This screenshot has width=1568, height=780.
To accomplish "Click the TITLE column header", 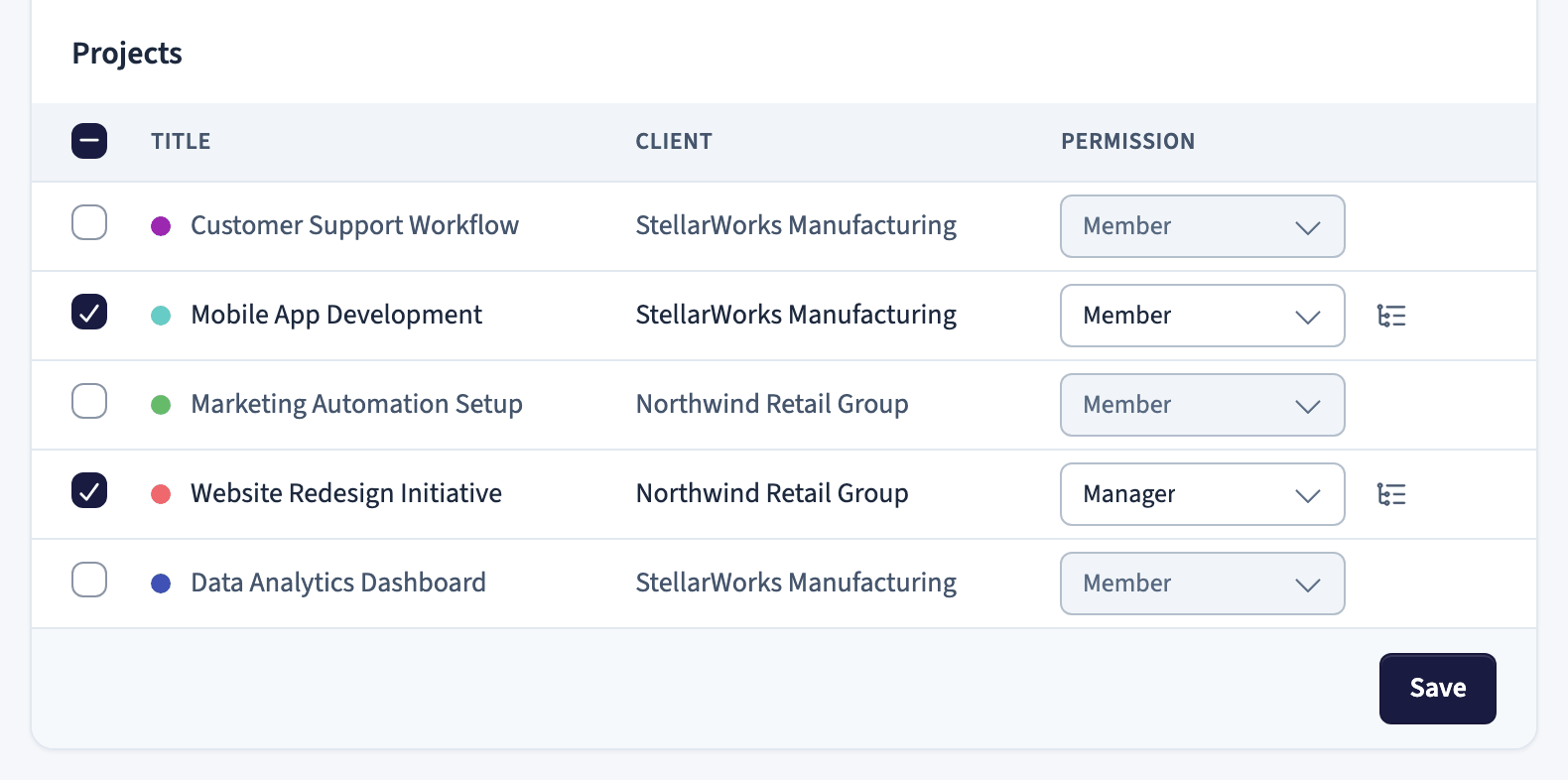I will tap(181, 141).
